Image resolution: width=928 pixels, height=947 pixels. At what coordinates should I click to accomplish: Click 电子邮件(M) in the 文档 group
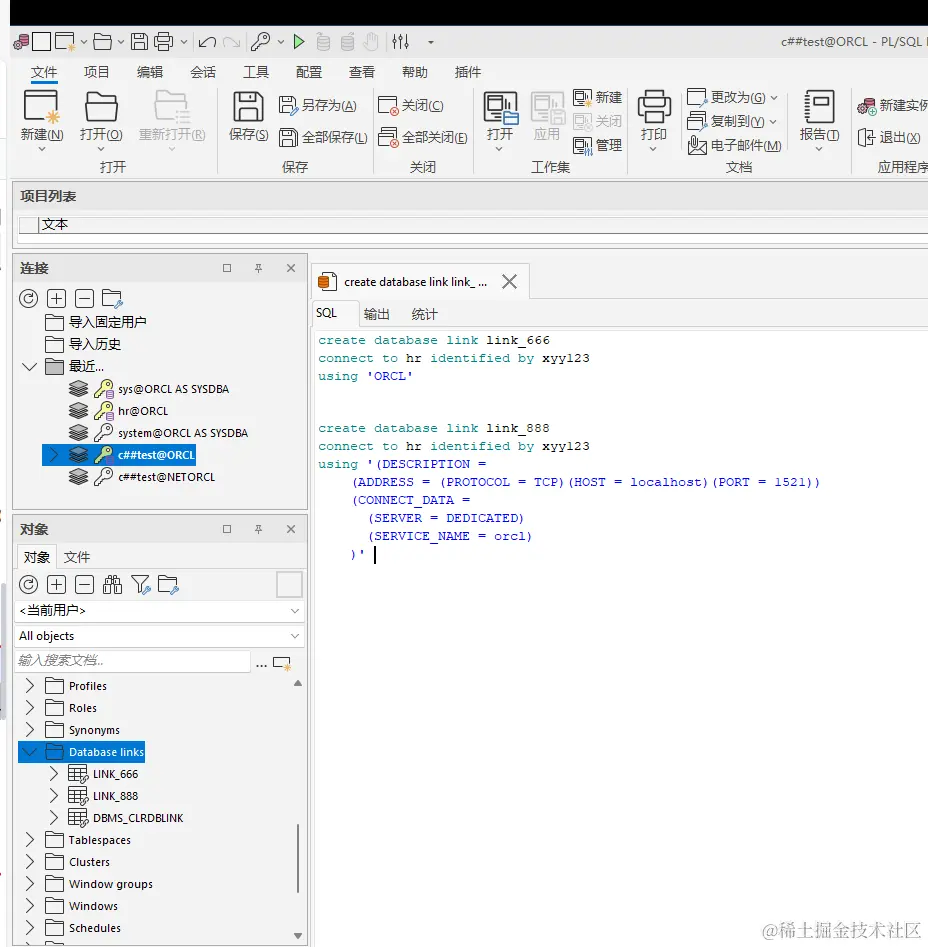pyautogui.click(x=735, y=146)
